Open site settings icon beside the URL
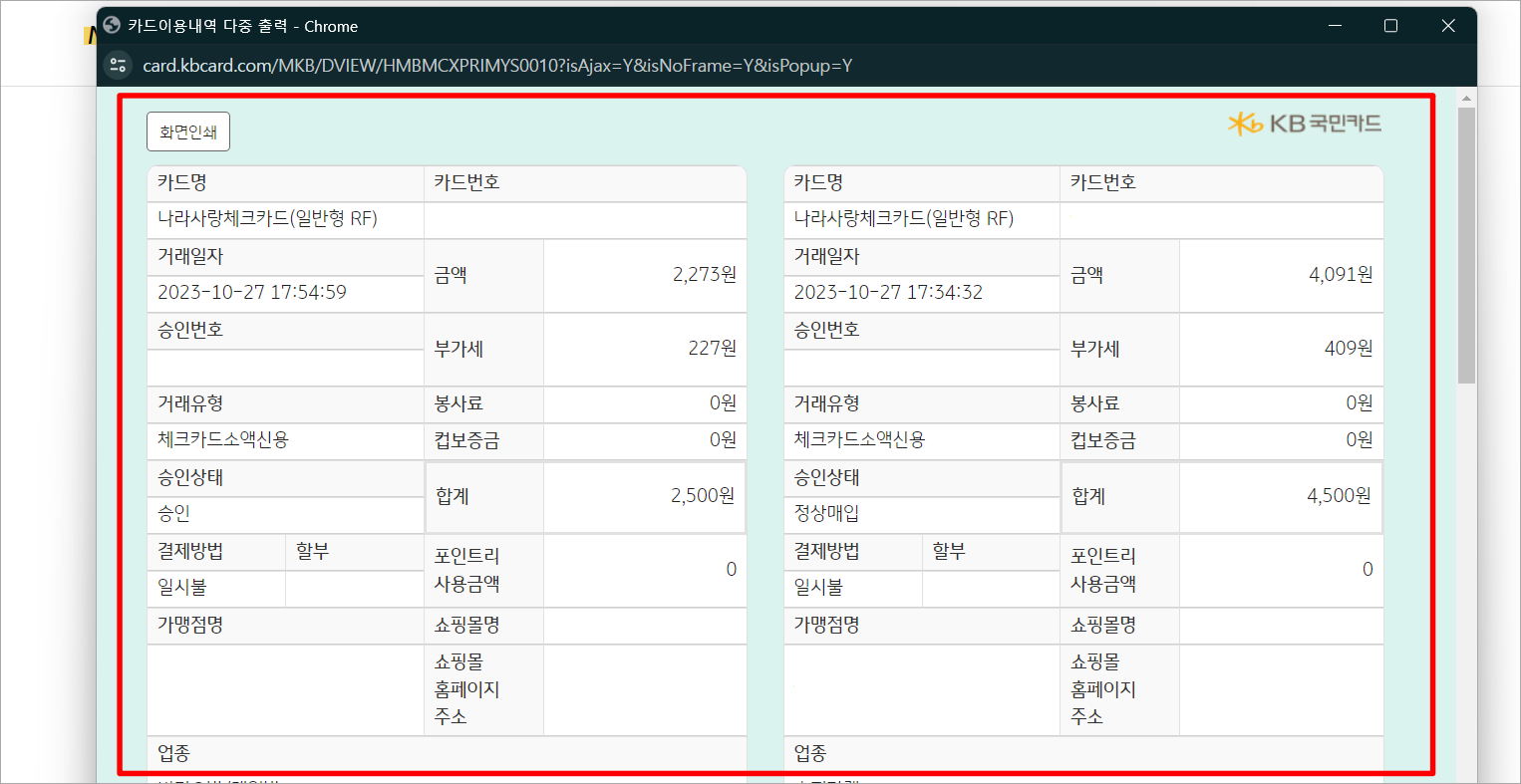This screenshot has height=784, width=1521. [x=118, y=65]
